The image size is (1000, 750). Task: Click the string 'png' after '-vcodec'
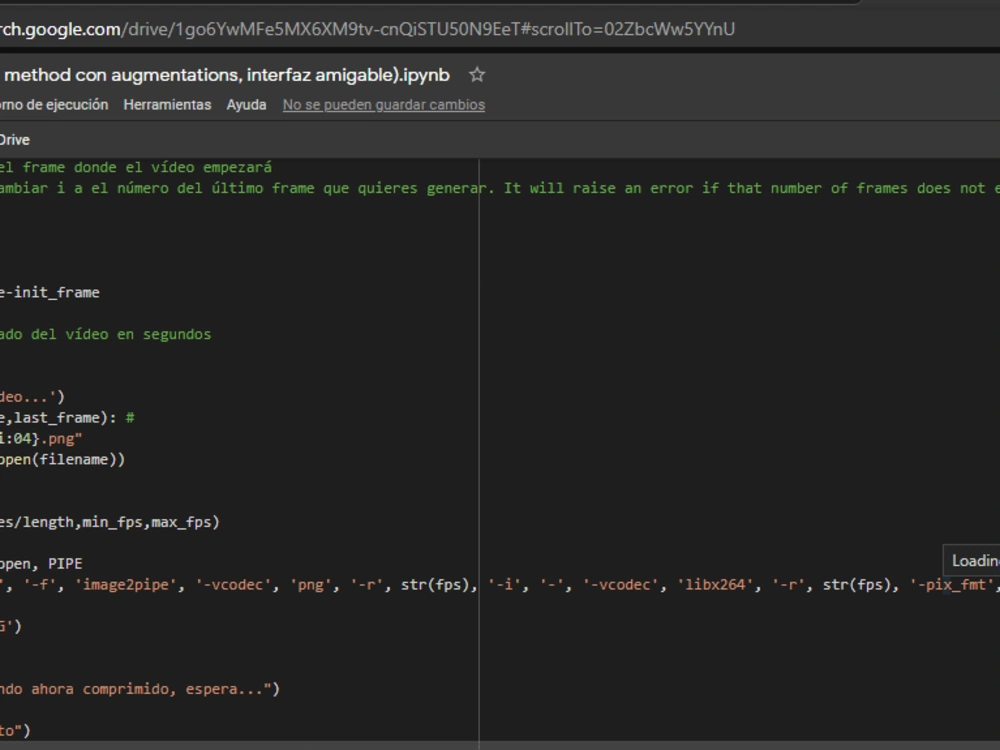coord(311,585)
